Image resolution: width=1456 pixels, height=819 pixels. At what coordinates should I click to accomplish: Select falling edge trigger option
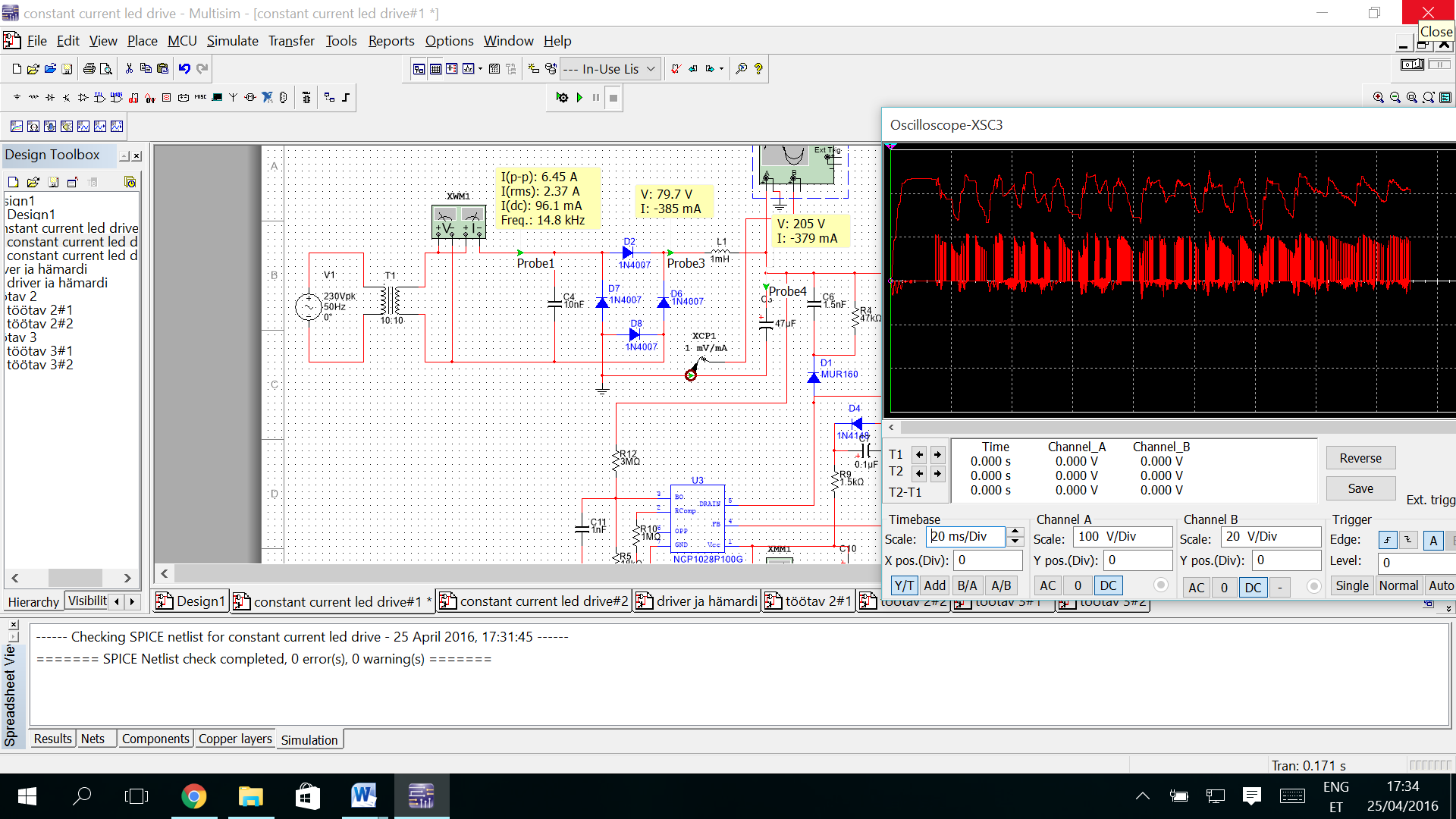1408,540
